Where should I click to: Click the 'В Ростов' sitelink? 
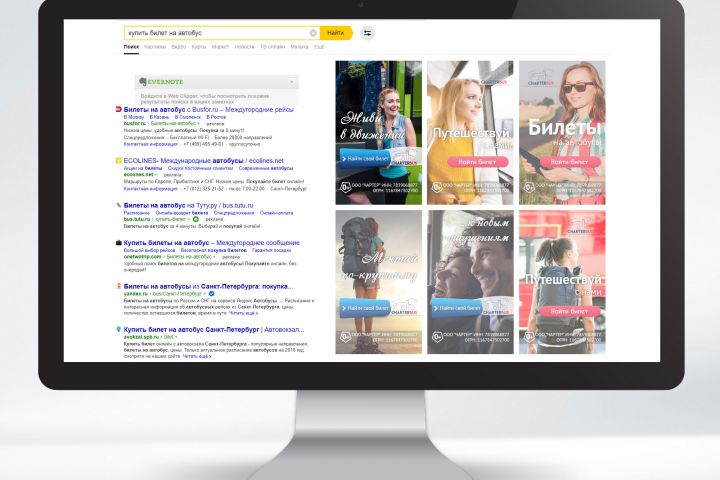click(216, 117)
